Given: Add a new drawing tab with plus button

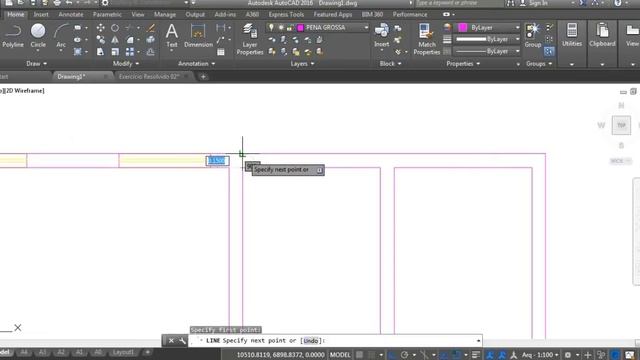Looking at the screenshot, I should click(203, 76).
